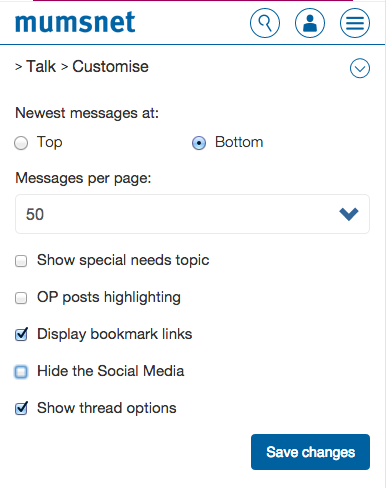The height and width of the screenshot is (488, 386).
Task: Enable OP posts highlighting checkbox
Action: click(x=21, y=298)
